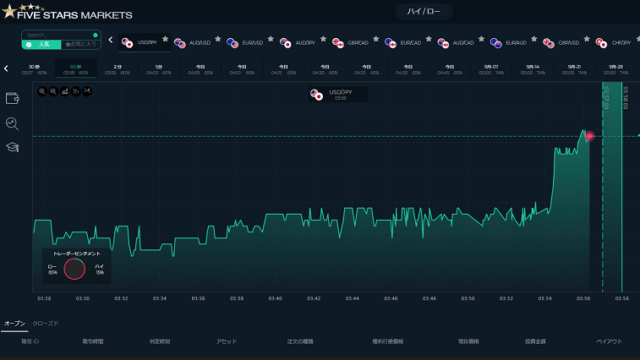
Task: Toggle favorite star for EUR/CAD
Action: (x=429, y=39)
